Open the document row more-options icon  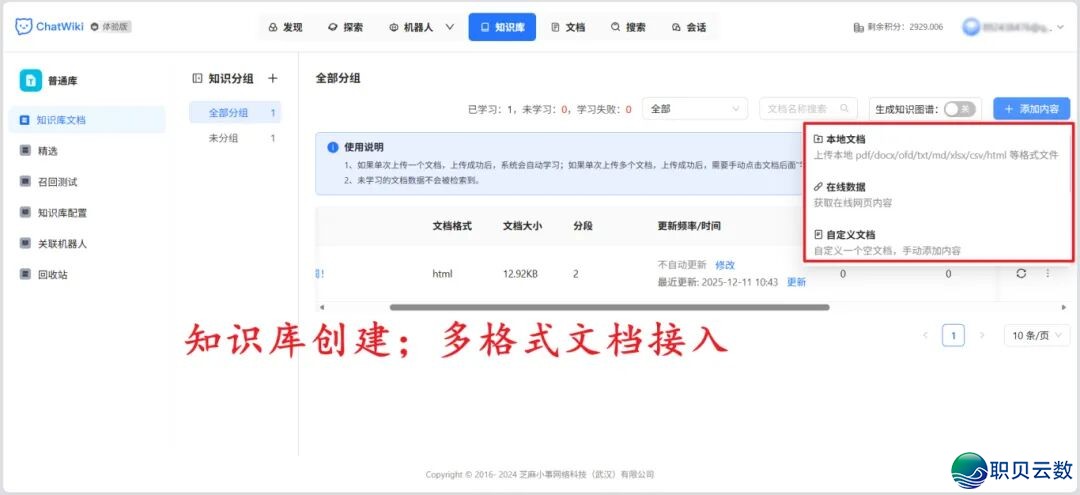(x=1048, y=273)
